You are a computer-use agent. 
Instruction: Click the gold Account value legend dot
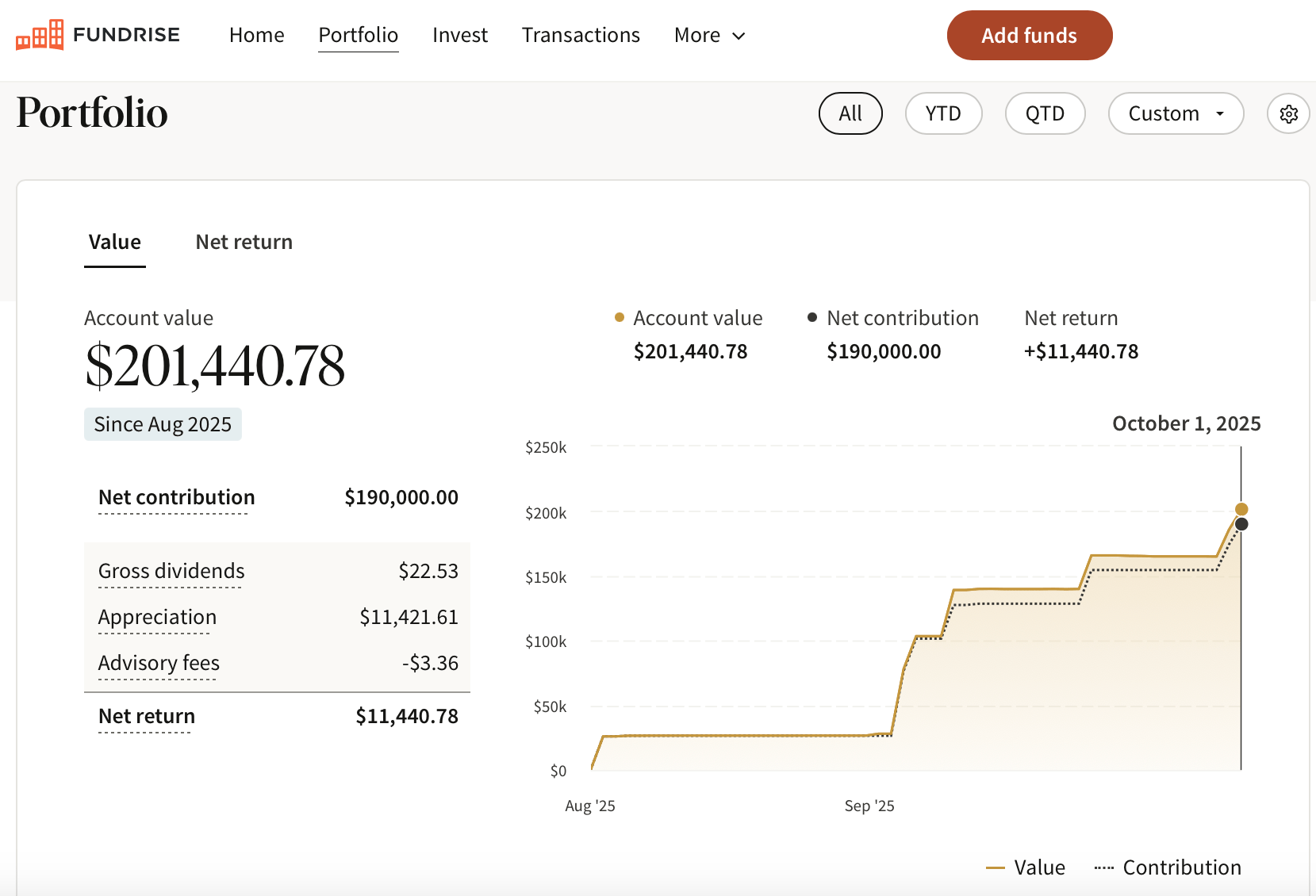618,316
